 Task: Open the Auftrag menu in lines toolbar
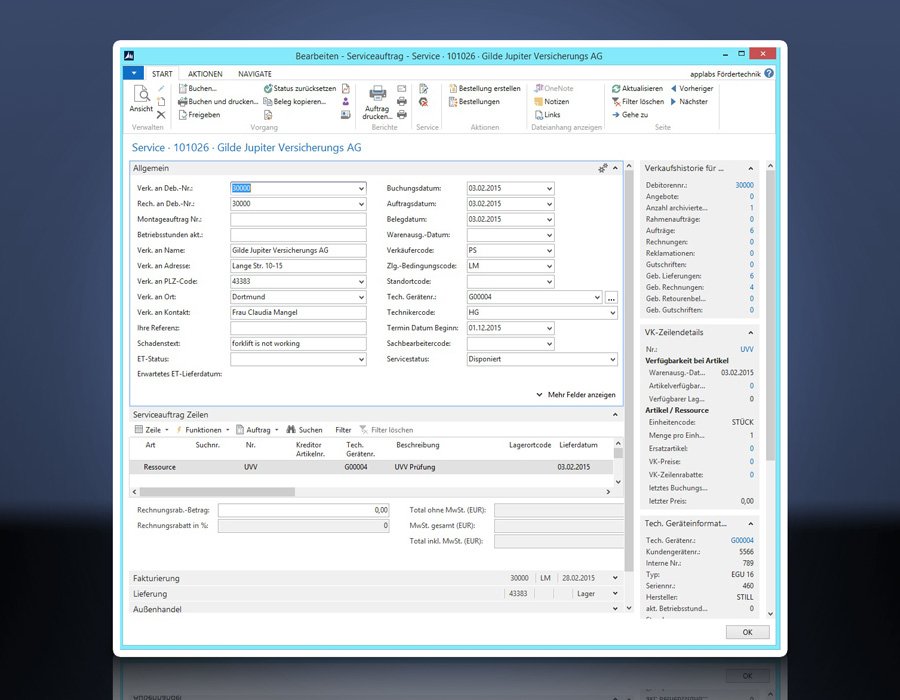pos(258,430)
